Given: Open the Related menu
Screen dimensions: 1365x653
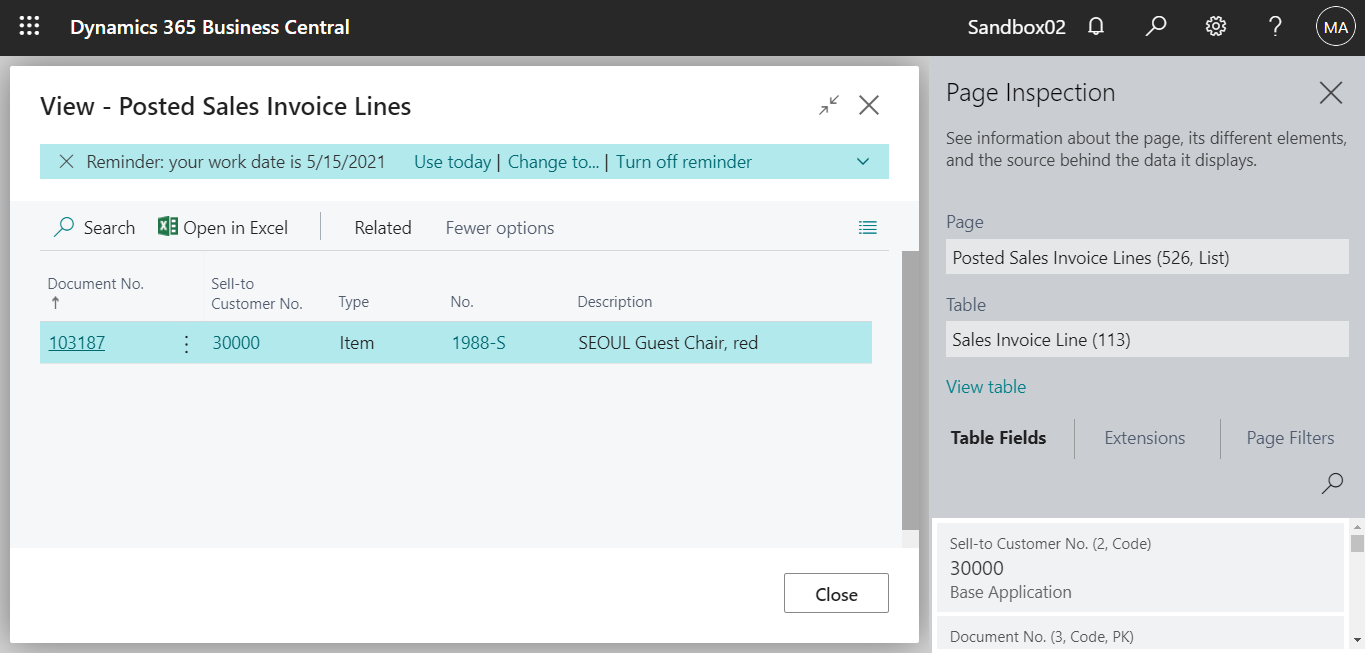Looking at the screenshot, I should pos(382,227).
